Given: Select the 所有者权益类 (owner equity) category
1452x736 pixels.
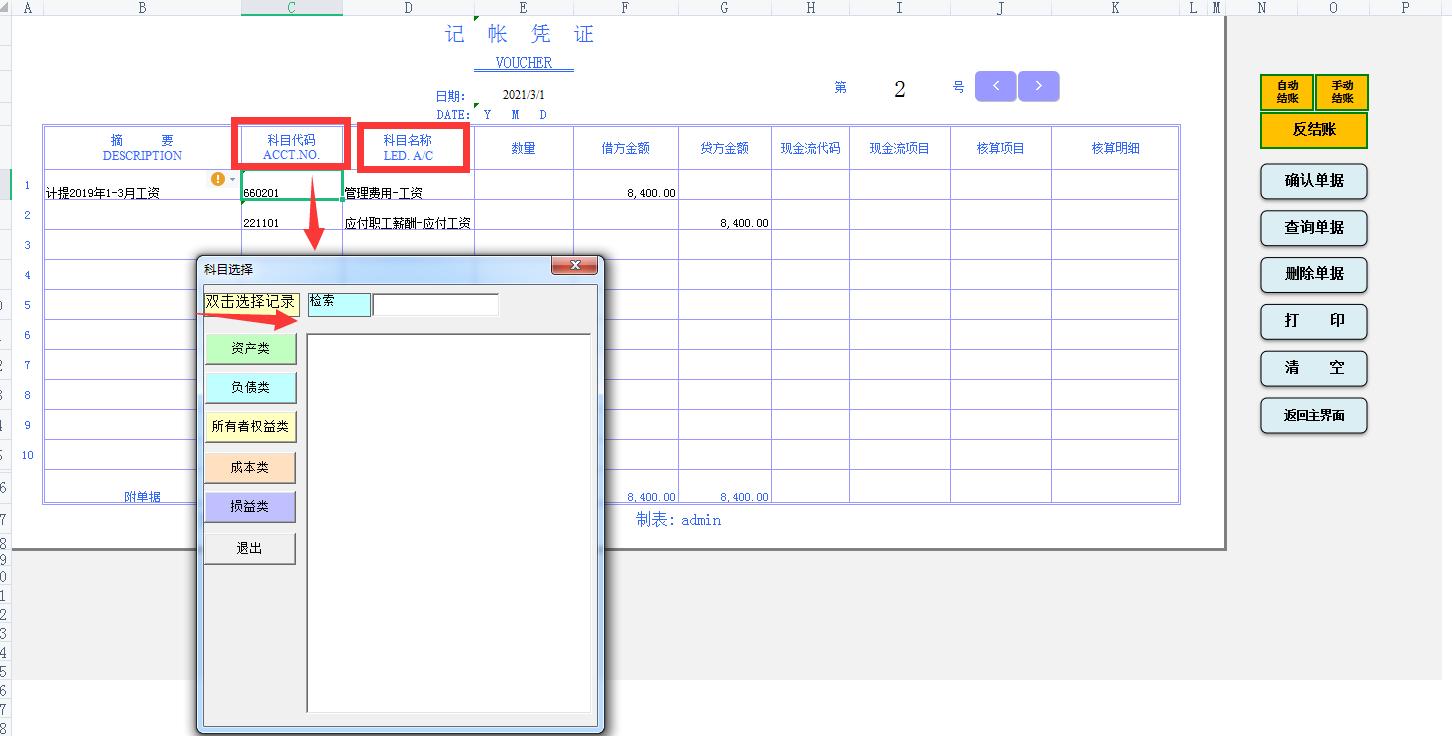Looking at the screenshot, I should 250,426.
